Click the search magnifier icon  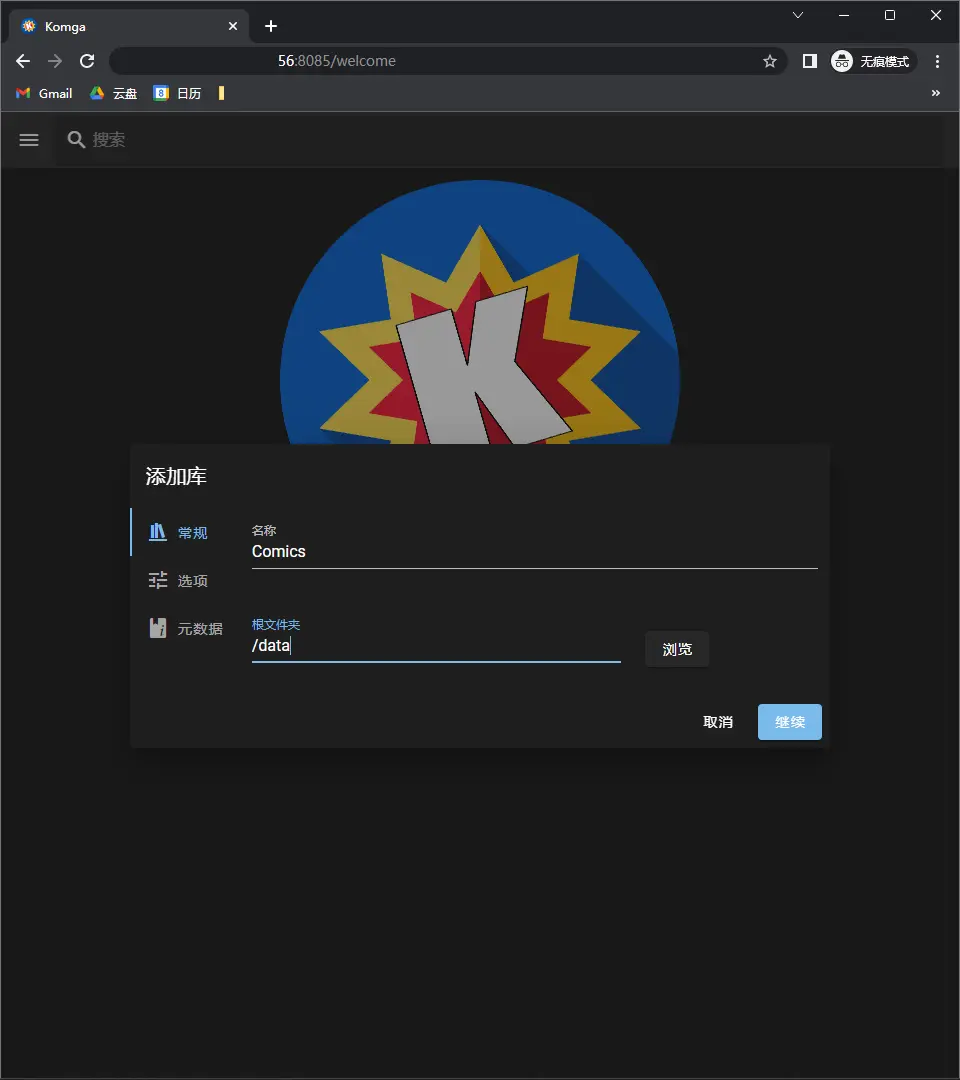coord(76,140)
